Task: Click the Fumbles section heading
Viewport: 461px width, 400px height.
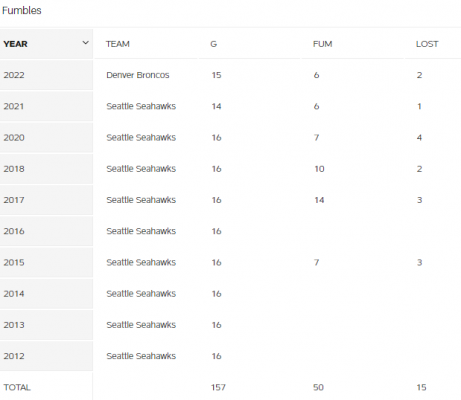Action: 22,10
